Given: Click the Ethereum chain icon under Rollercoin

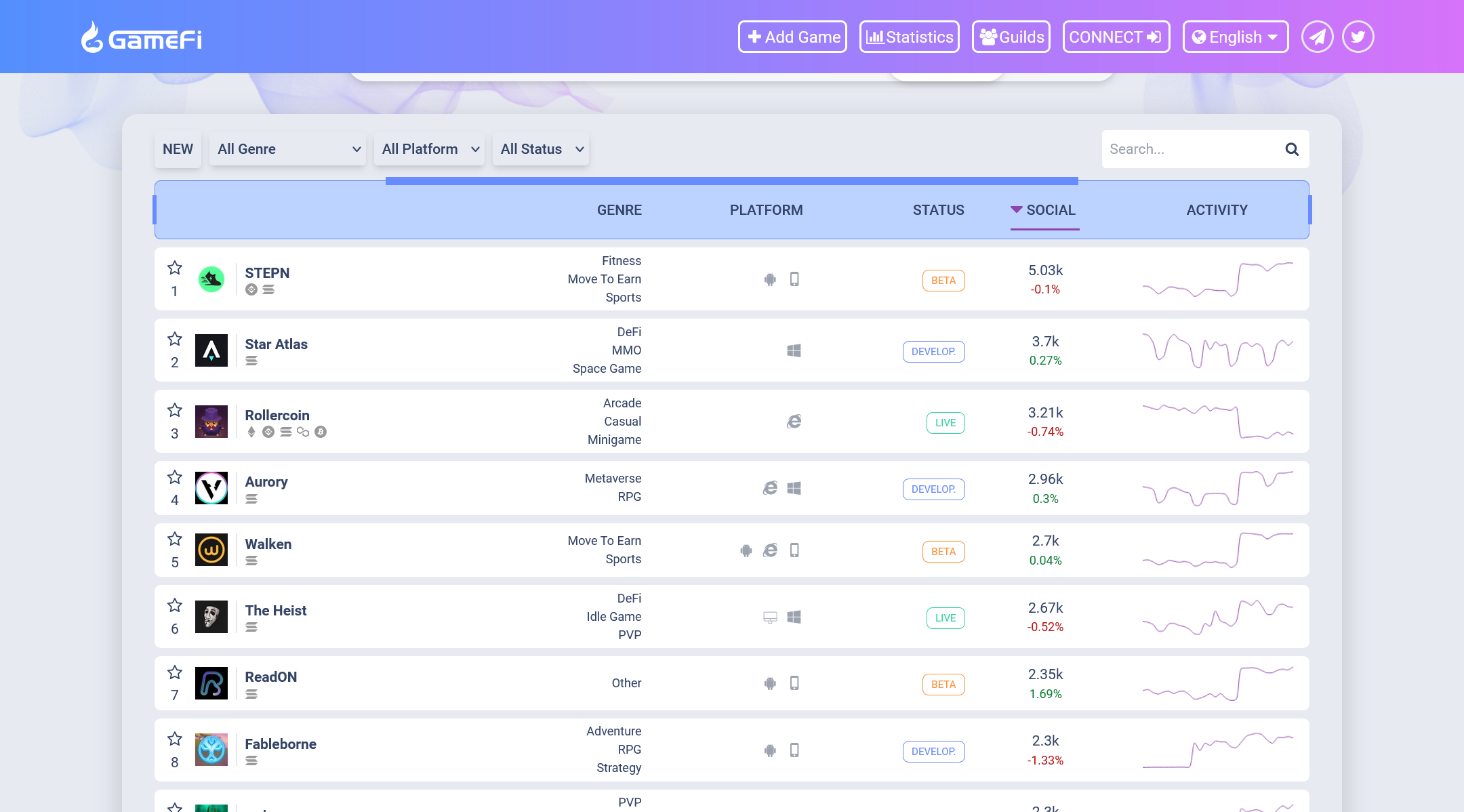Looking at the screenshot, I should click(251, 432).
